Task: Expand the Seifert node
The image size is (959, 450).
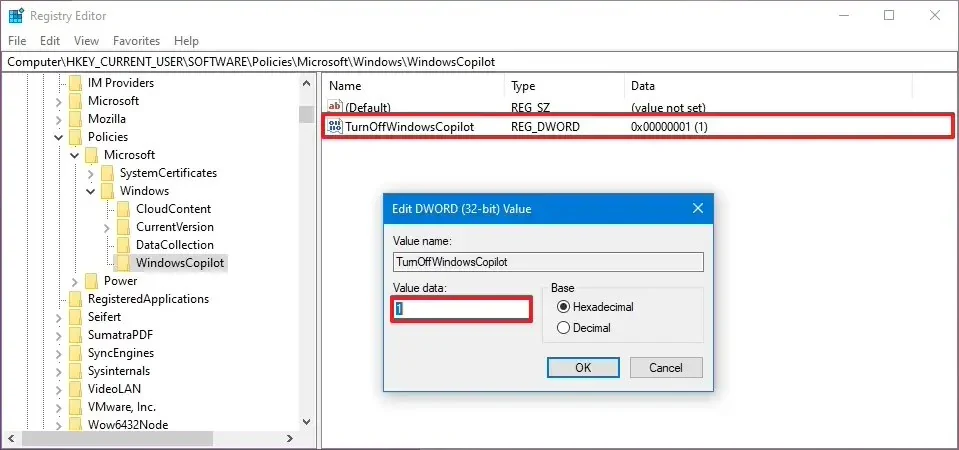Action: (59, 317)
